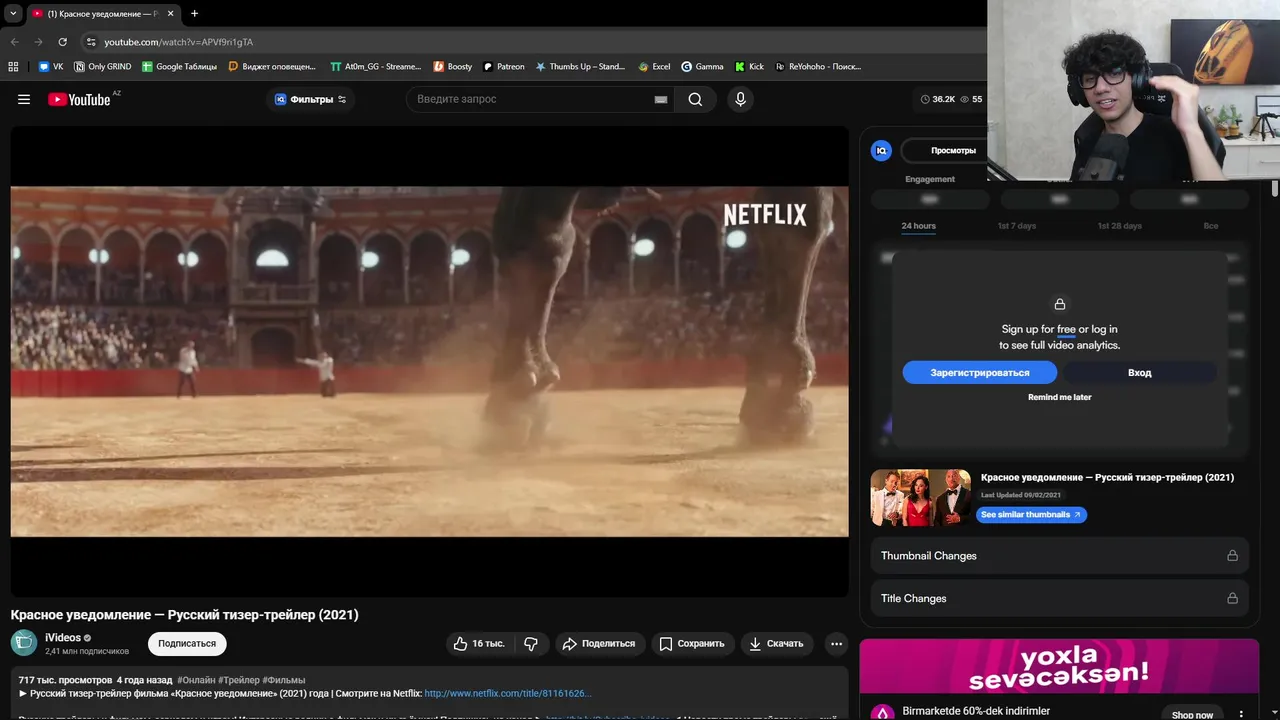Open the iVideos channel avatar
This screenshot has height=720, width=1280.
[24, 643]
